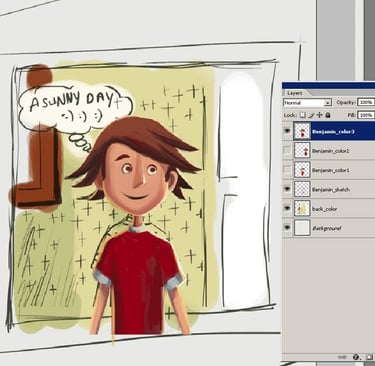Screen dimensions: 375x366
Task: Click the link layers icon in the Layers panel footer
Action: click(342, 357)
